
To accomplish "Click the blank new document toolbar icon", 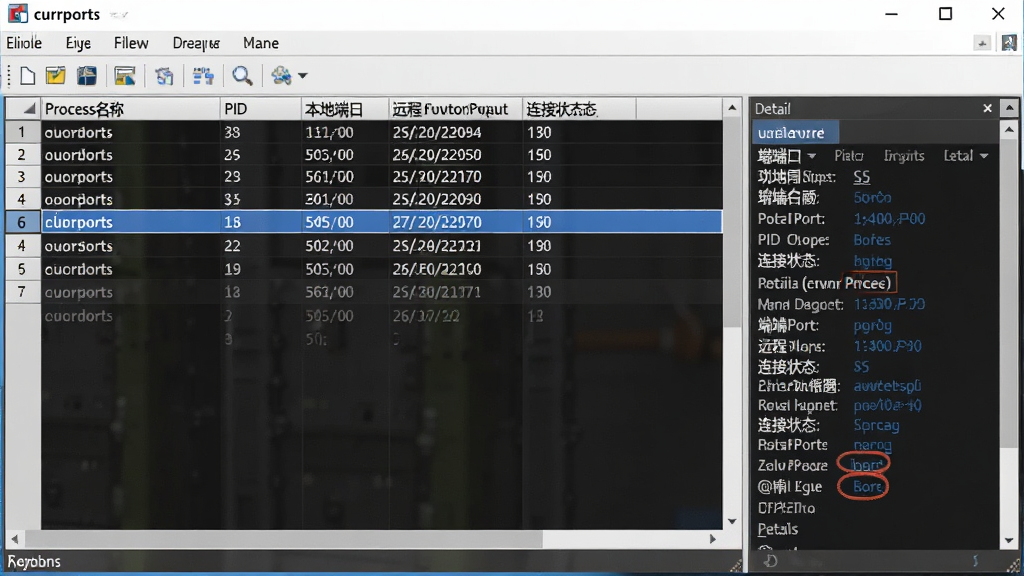I will pyautogui.click(x=27, y=76).
